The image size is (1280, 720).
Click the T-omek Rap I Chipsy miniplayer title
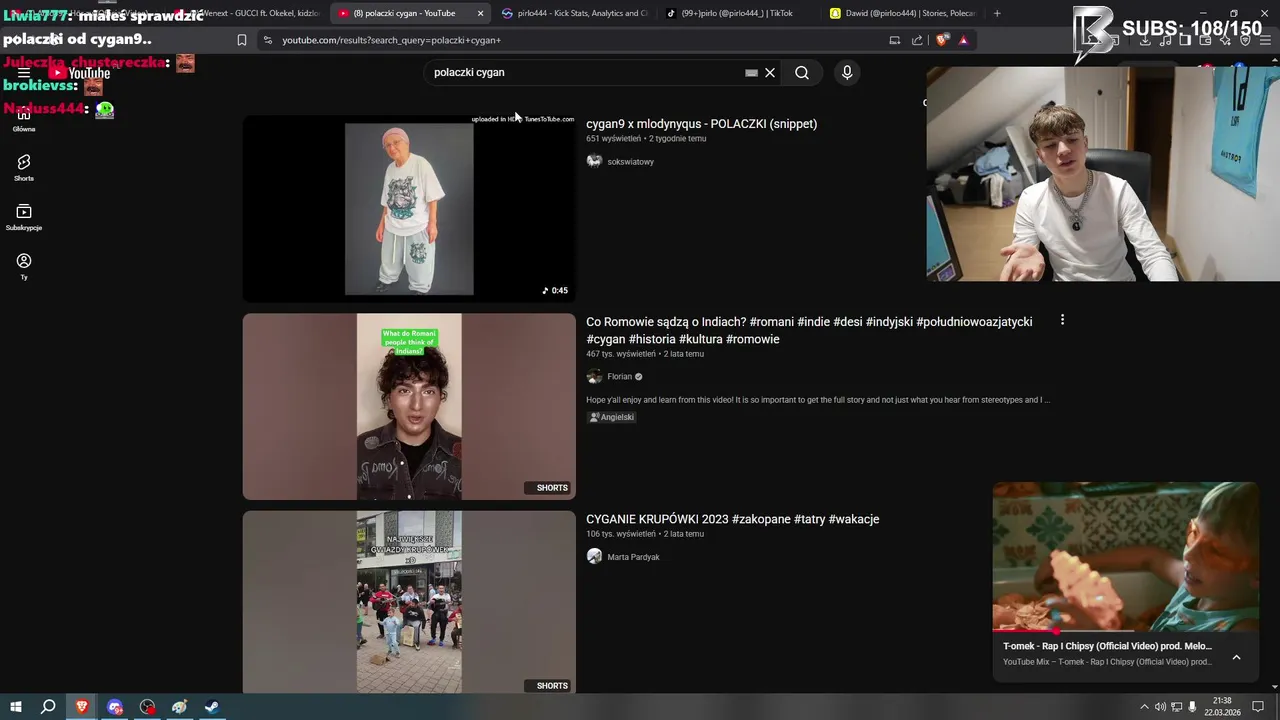[x=1107, y=646]
